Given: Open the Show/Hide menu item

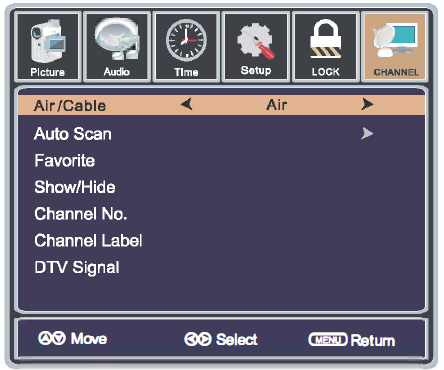Looking at the screenshot, I should coord(75,187).
